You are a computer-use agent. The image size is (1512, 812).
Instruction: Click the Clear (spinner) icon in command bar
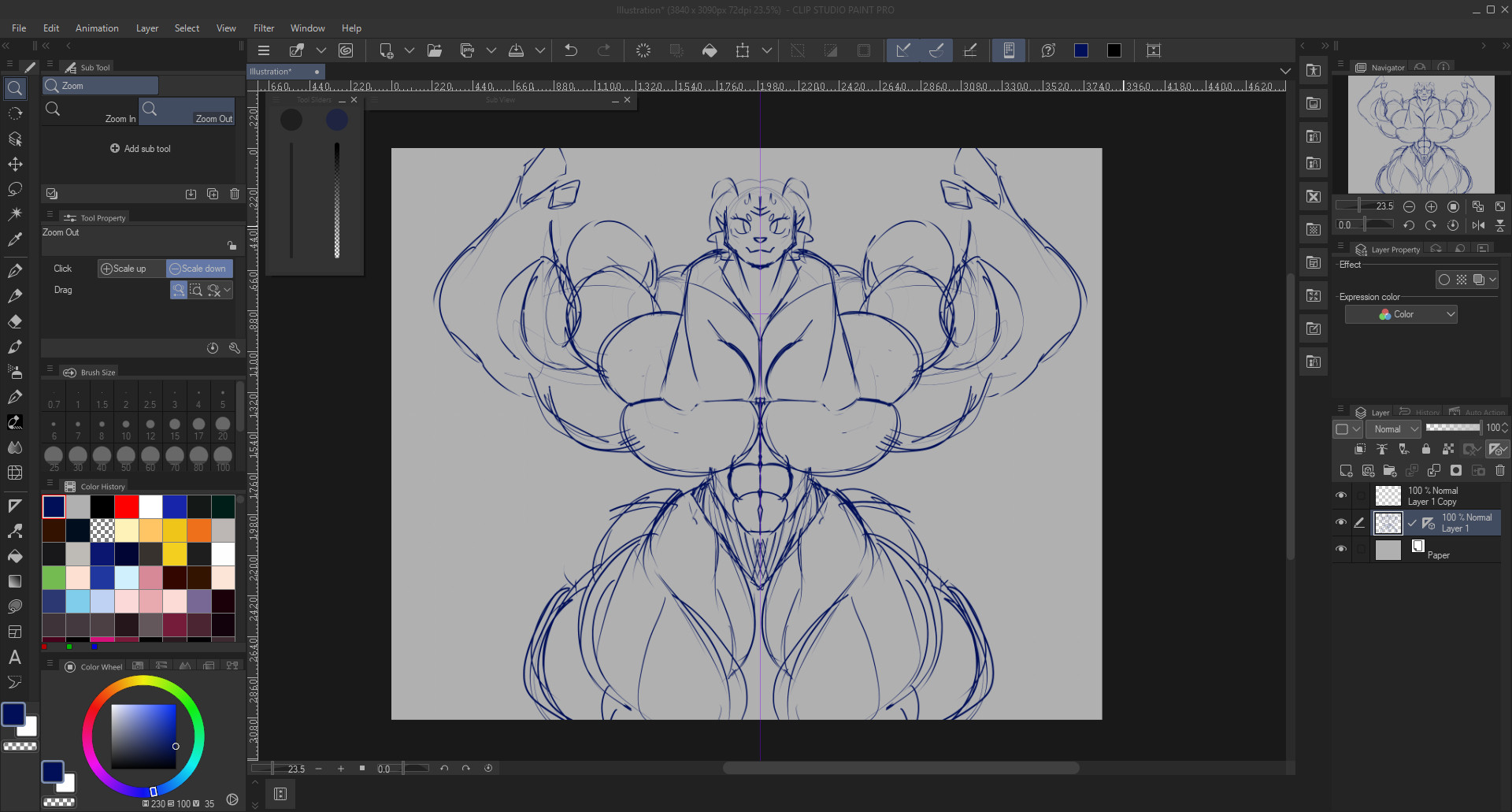coord(643,50)
